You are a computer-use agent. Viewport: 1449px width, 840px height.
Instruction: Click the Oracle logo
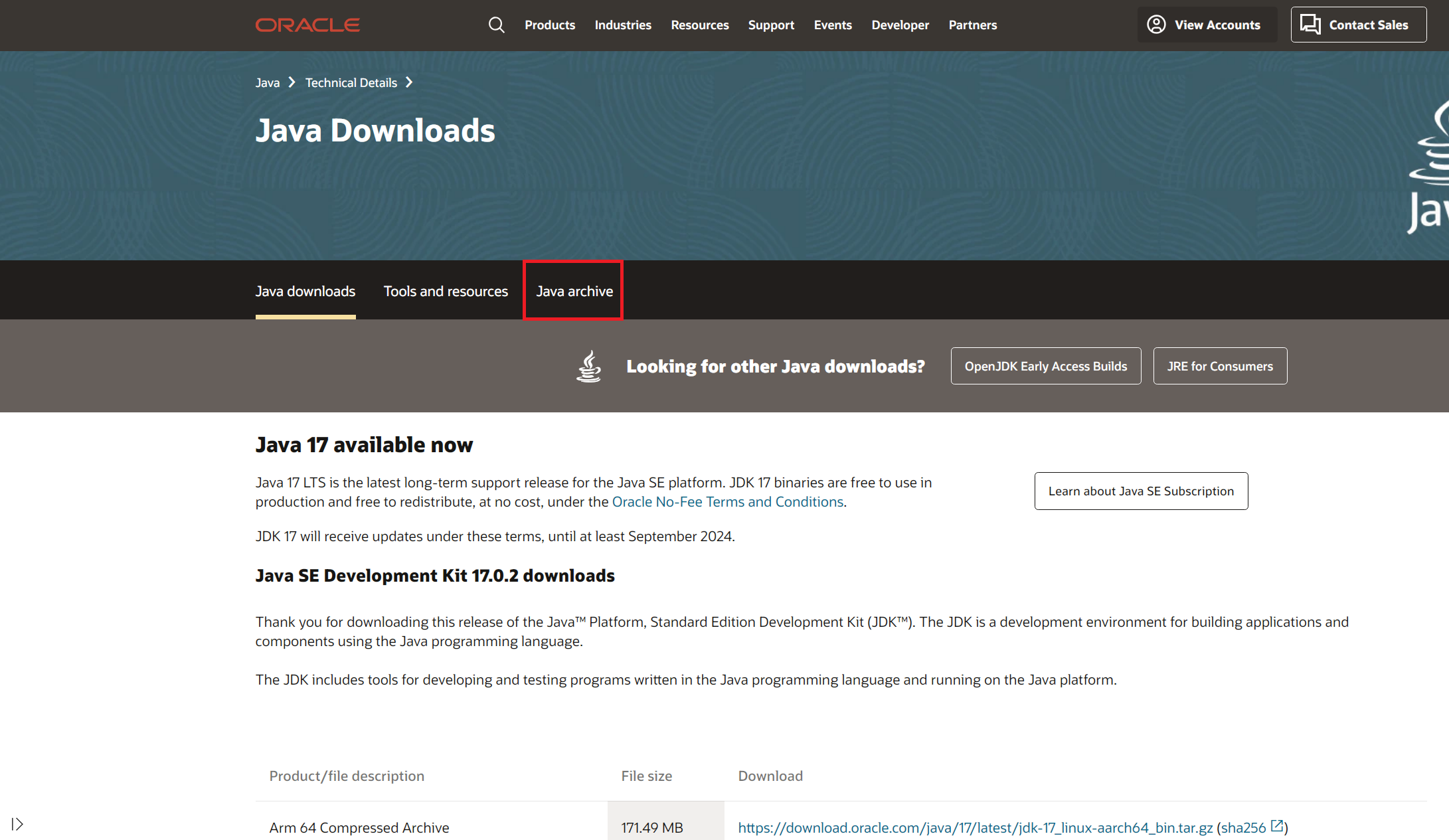[x=307, y=25]
